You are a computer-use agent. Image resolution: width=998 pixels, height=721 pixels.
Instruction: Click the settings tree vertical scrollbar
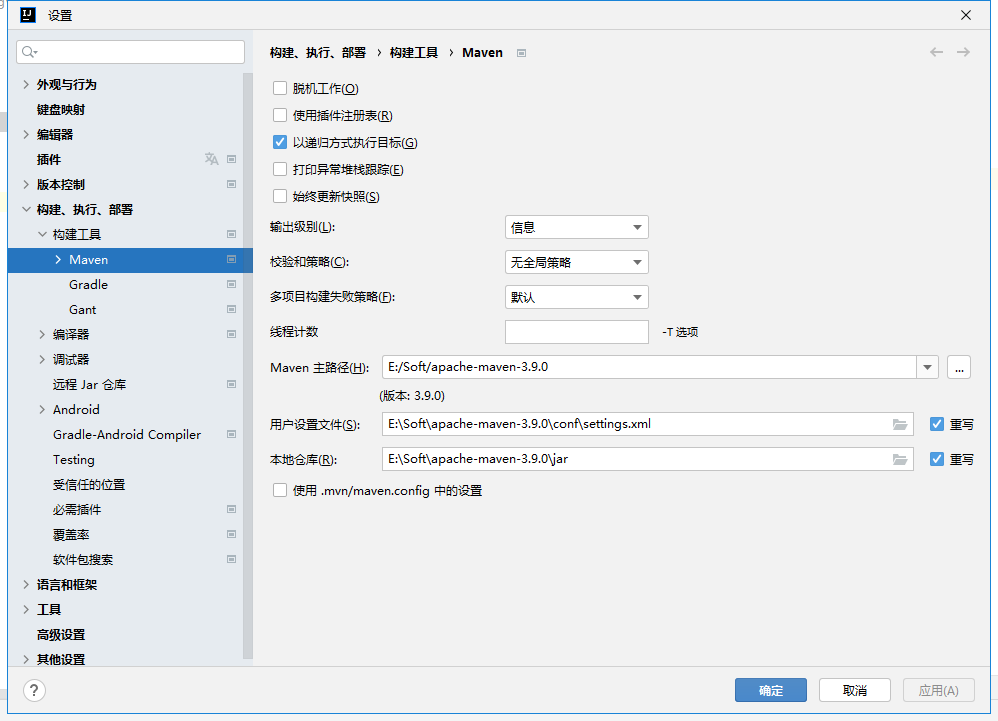pyautogui.click(x=248, y=366)
